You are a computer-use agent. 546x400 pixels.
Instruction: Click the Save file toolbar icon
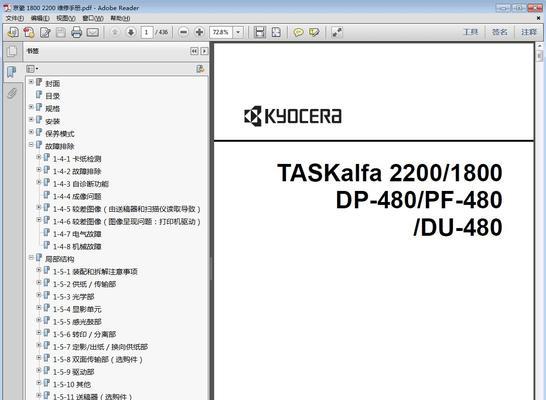61,32
